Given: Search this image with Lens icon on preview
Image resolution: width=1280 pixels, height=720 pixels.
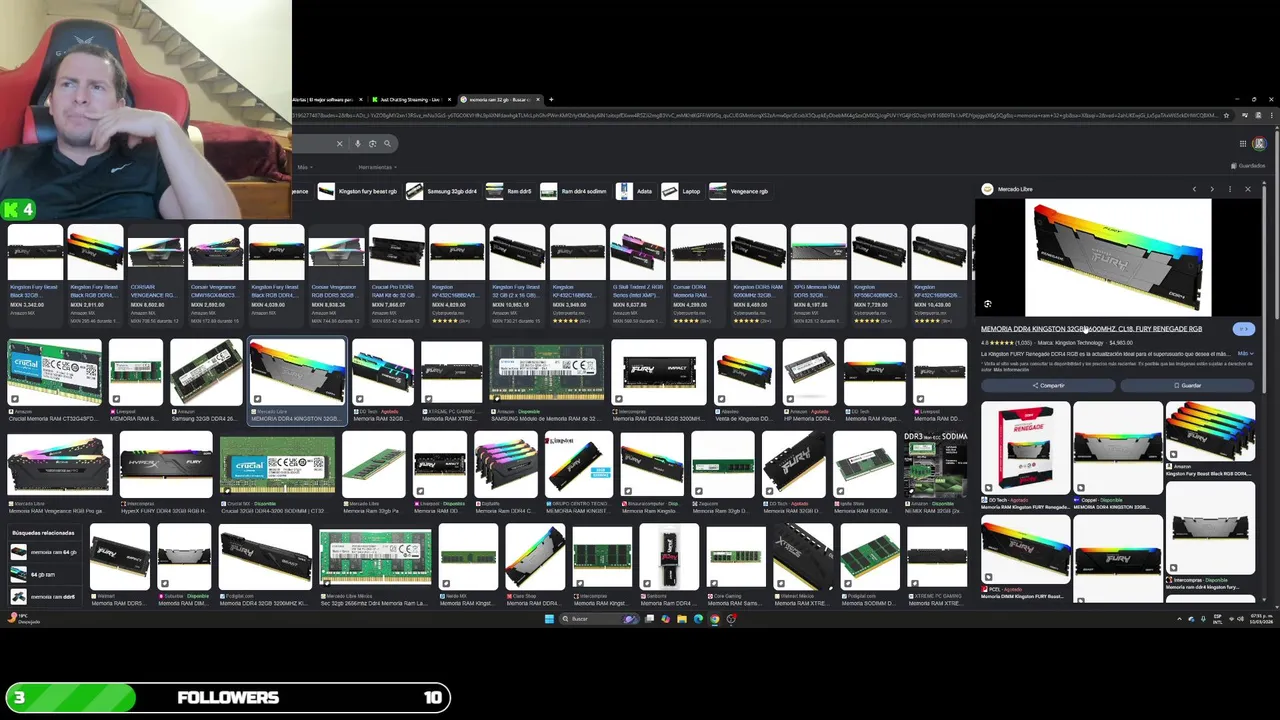Looking at the screenshot, I should click(x=987, y=304).
